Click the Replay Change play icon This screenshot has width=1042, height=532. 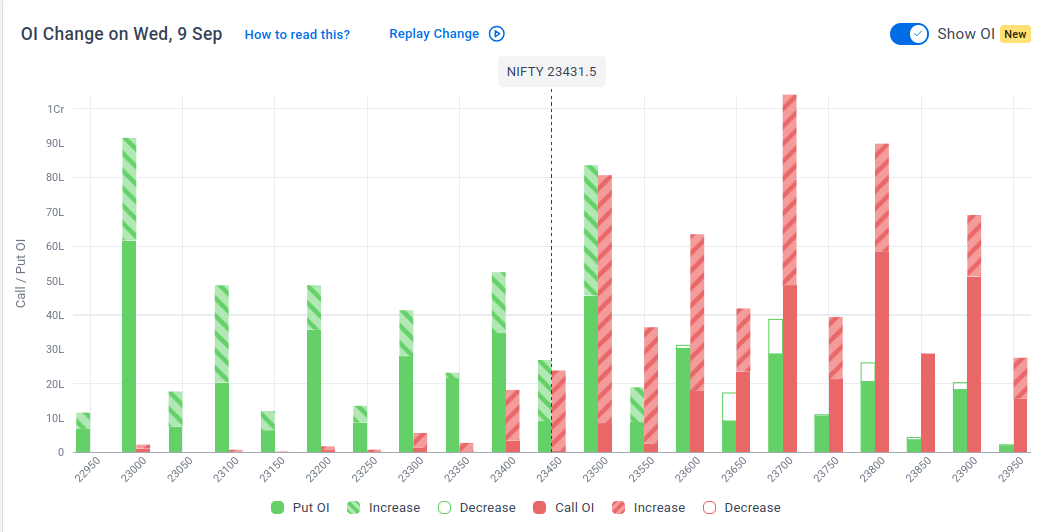point(496,34)
